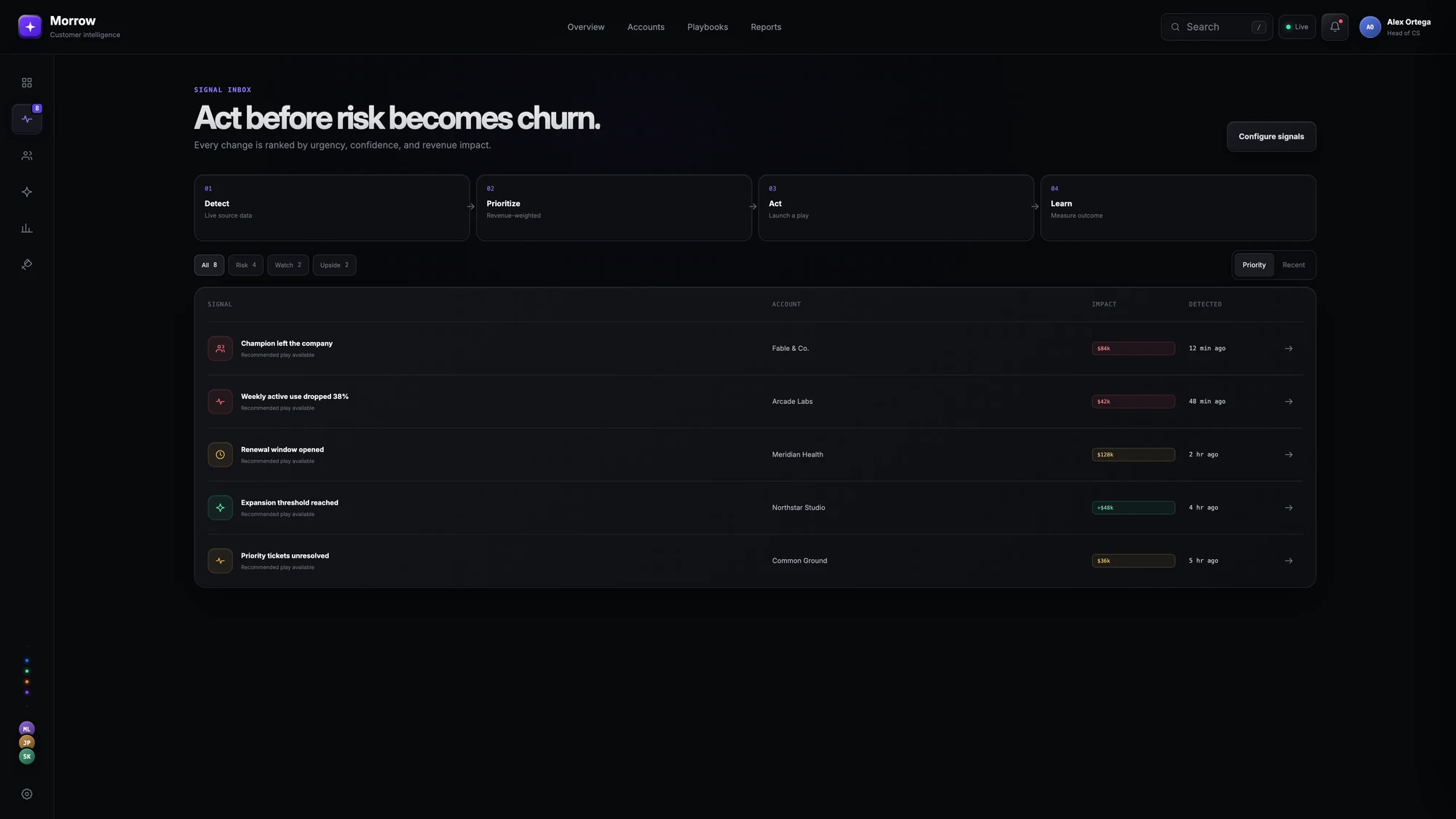Click the AO user avatar
The image size is (1456, 819).
click(x=1370, y=27)
